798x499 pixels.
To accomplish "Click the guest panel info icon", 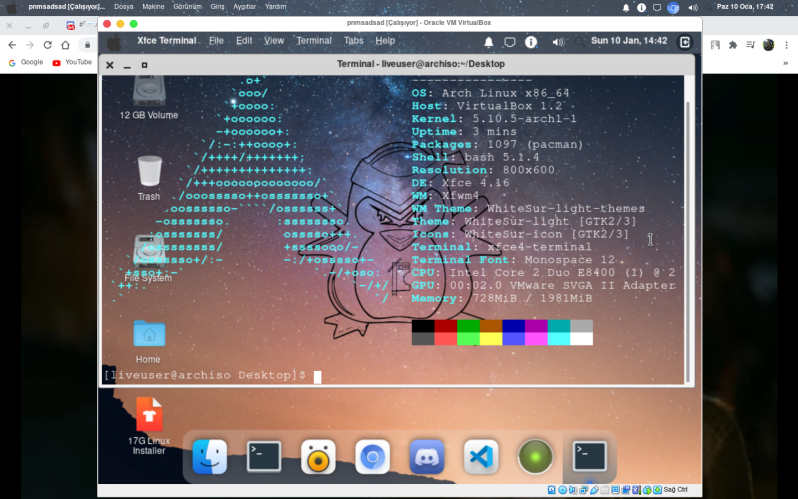I will [531, 42].
